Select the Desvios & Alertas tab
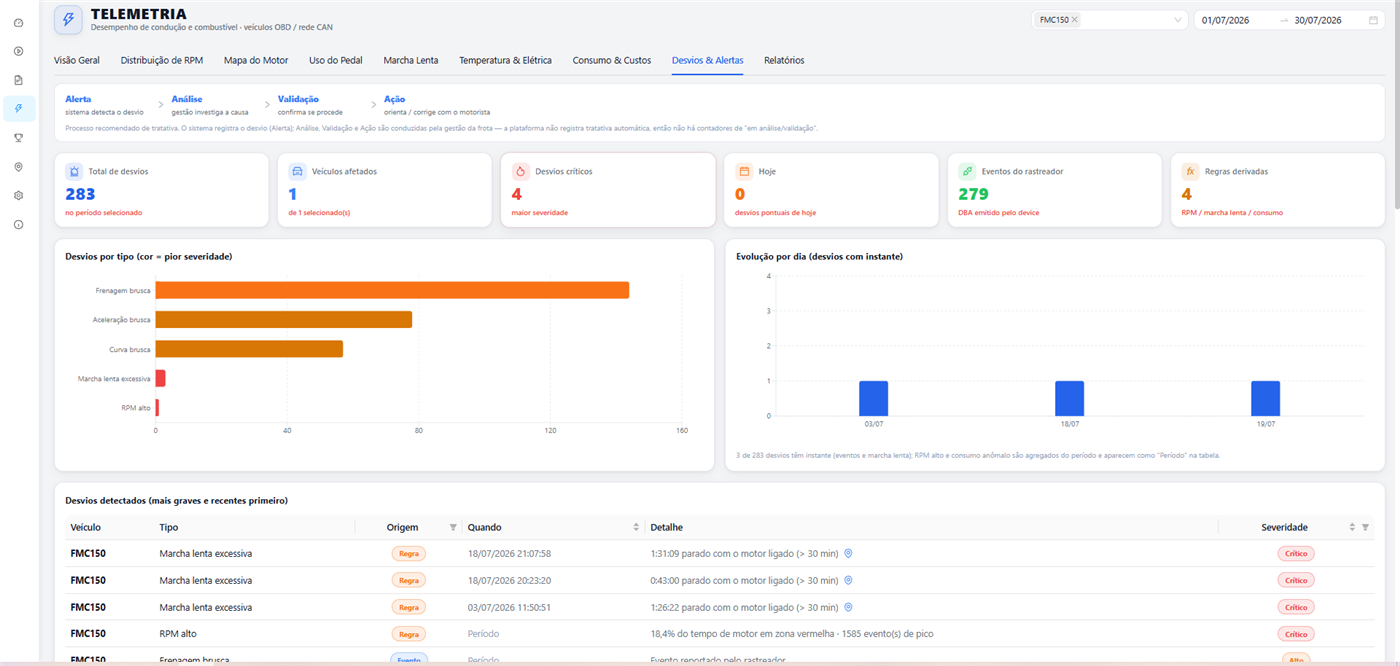The width and height of the screenshot is (1400, 666). [708, 60]
